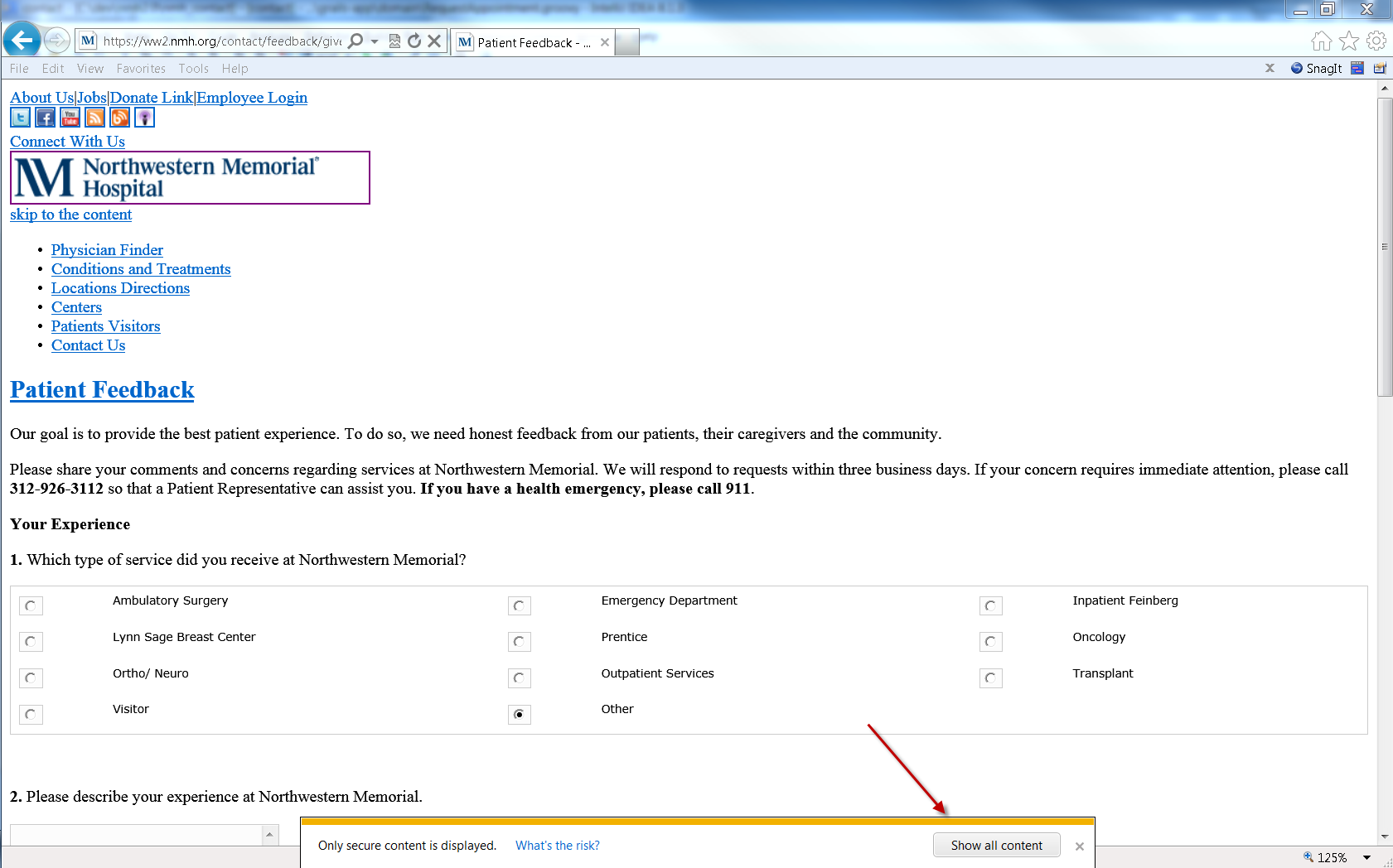Open the Edit menu
The image size is (1393, 868).
click(x=53, y=69)
